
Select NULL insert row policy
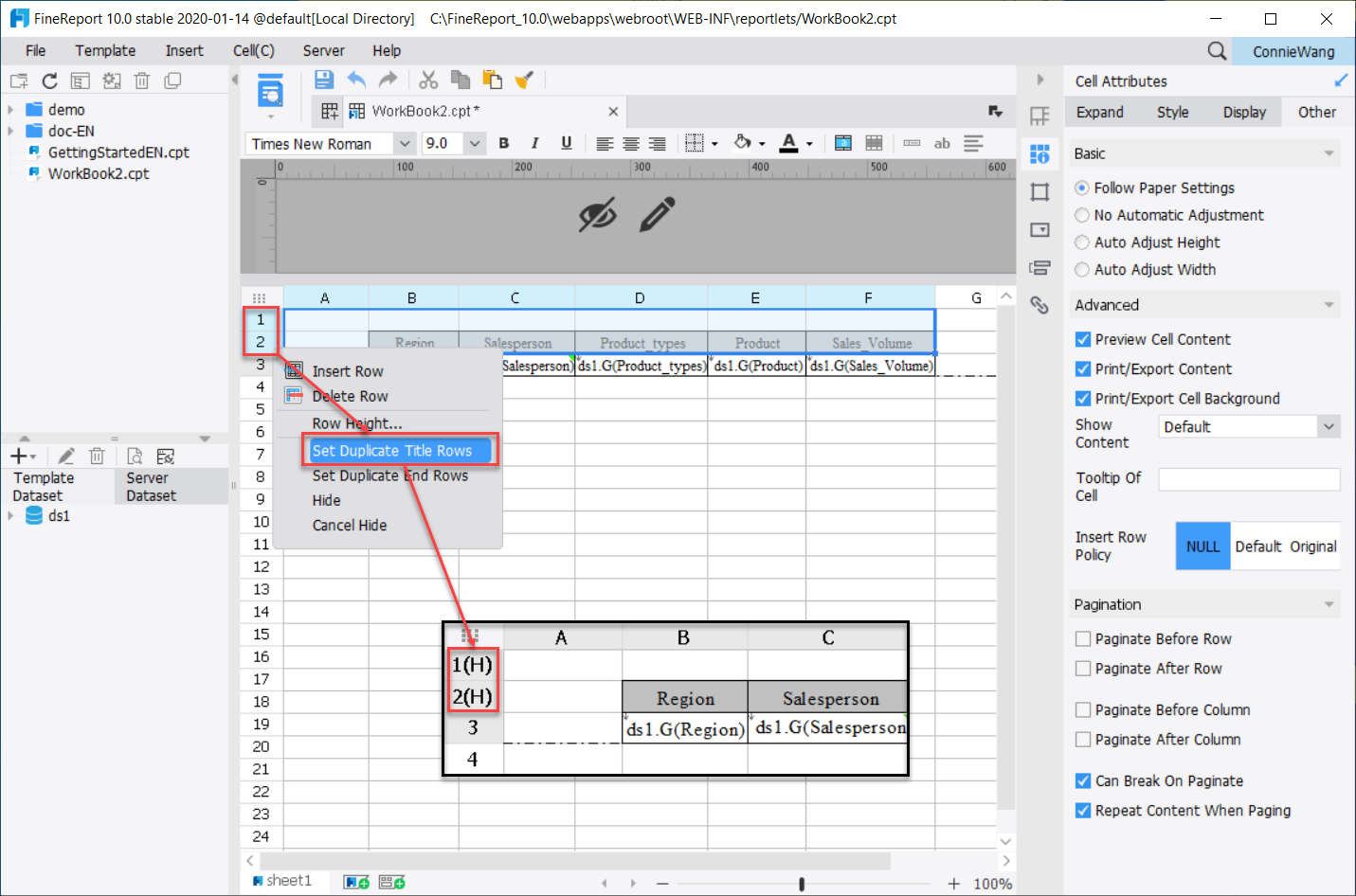pos(1203,547)
